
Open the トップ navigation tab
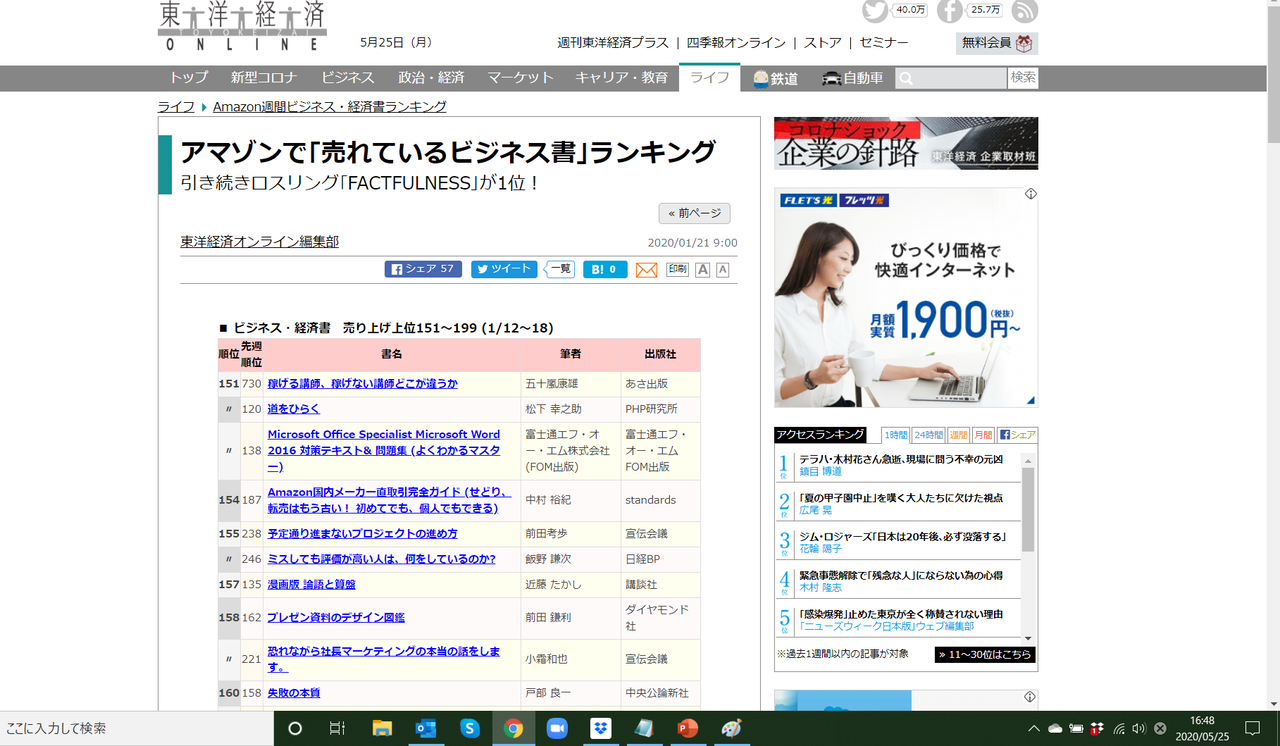pos(188,78)
